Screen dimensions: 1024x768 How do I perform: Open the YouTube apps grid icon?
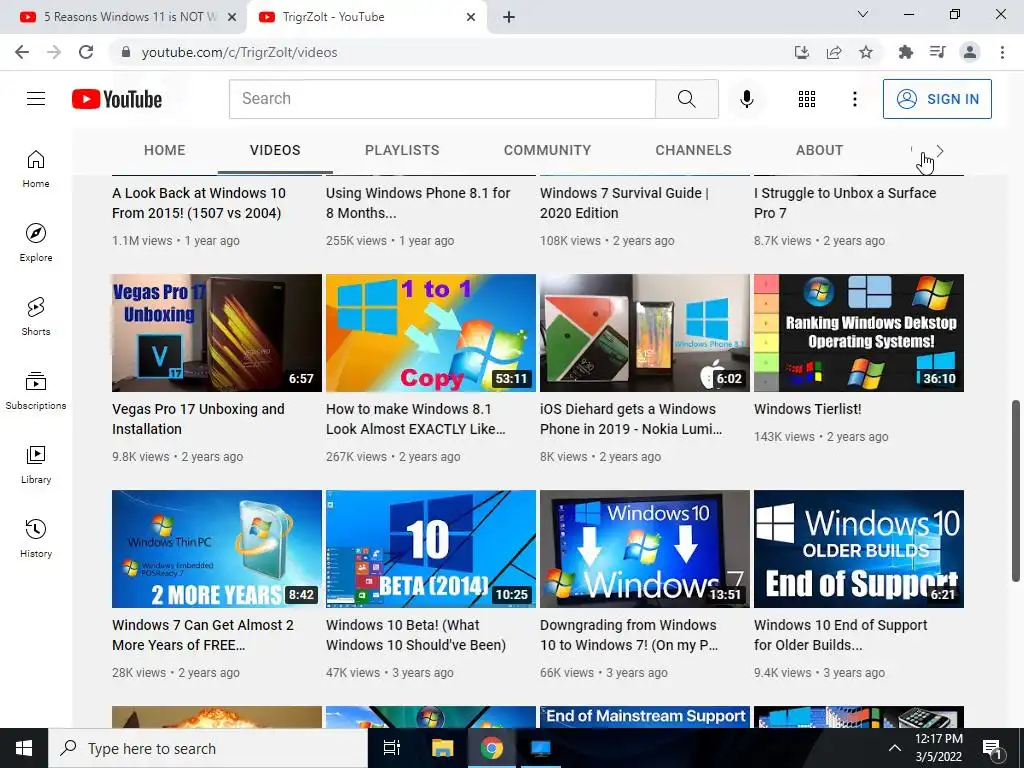[x=807, y=99]
